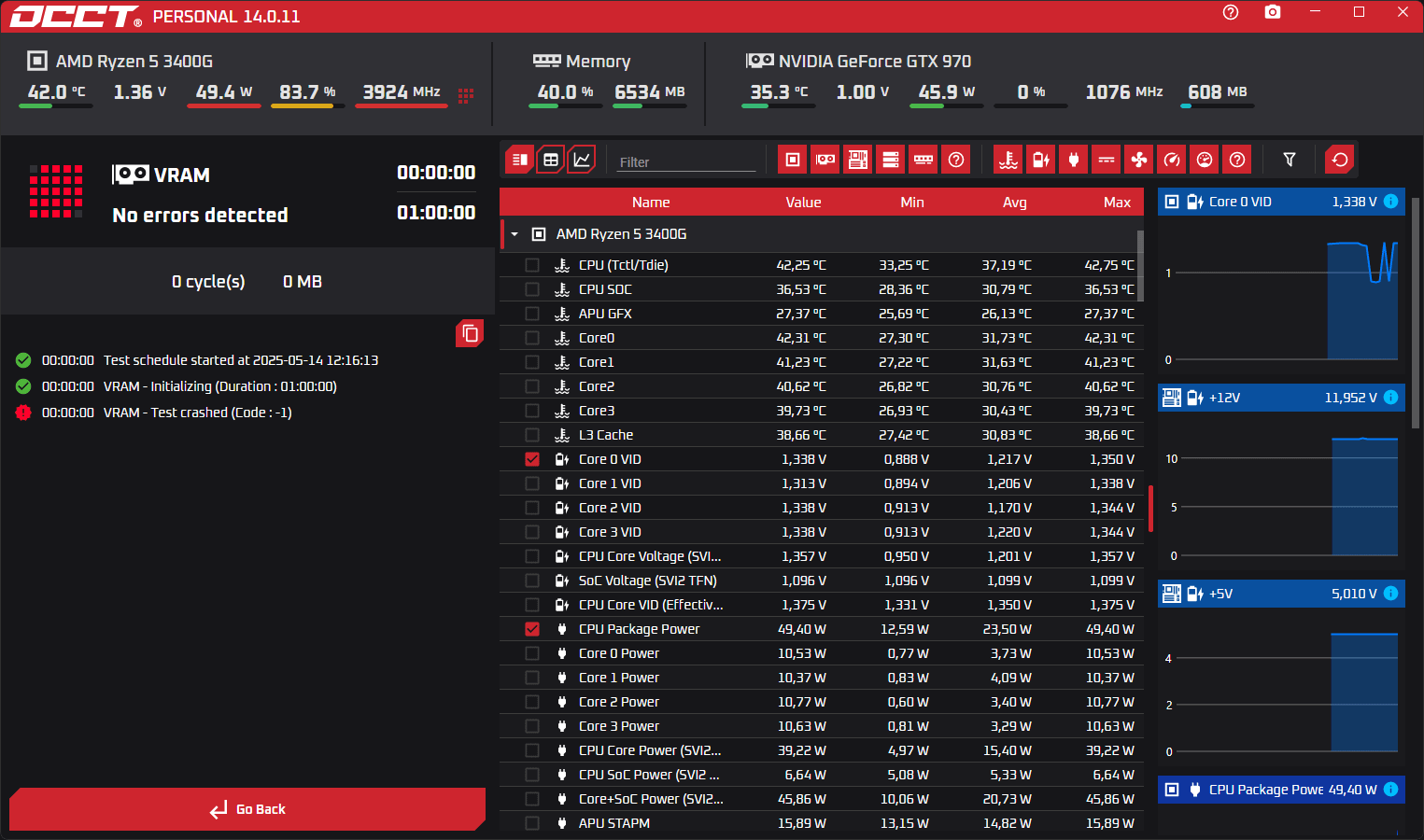Select the CPU Core Power (SVI2... row name
1424x840 pixels.
click(x=650, y=750)
